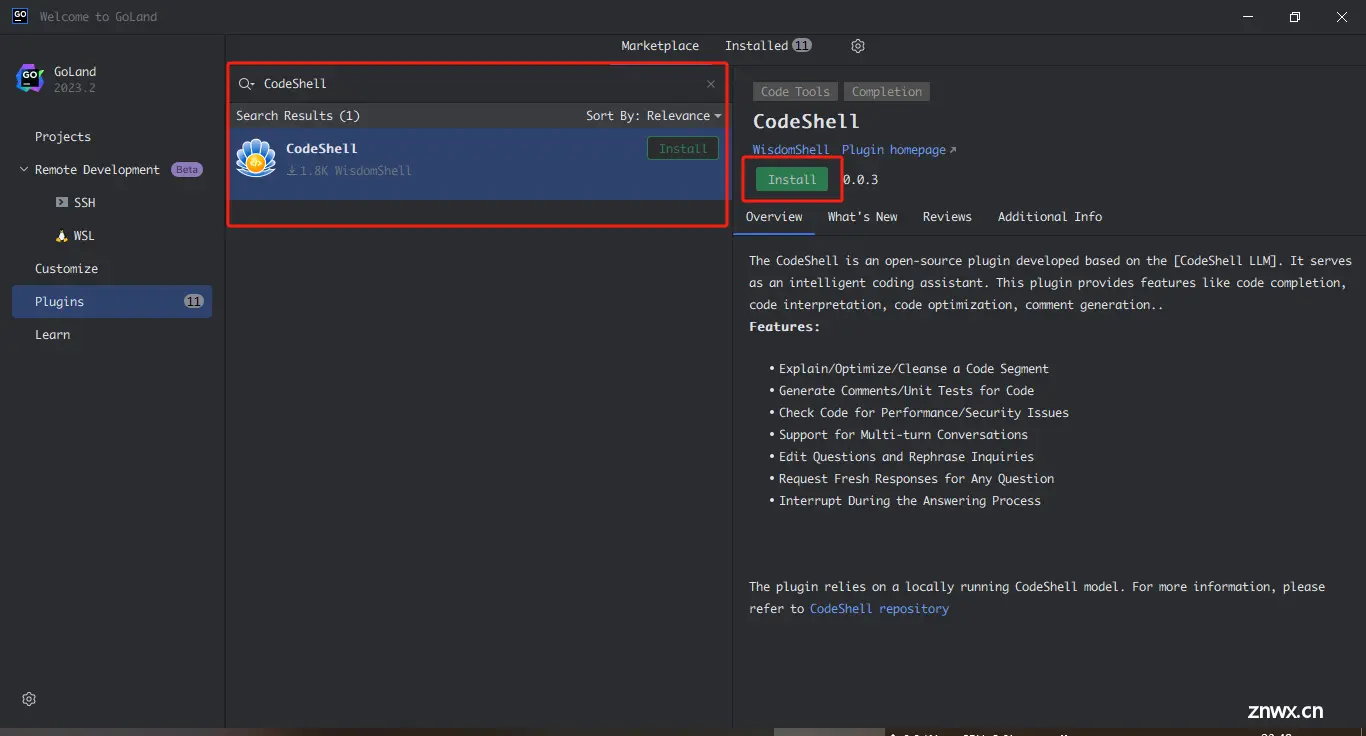This screenshot has height=736, width=1366.
Task: Open the WisdomShell vendor link
Action: coord(791,150)
